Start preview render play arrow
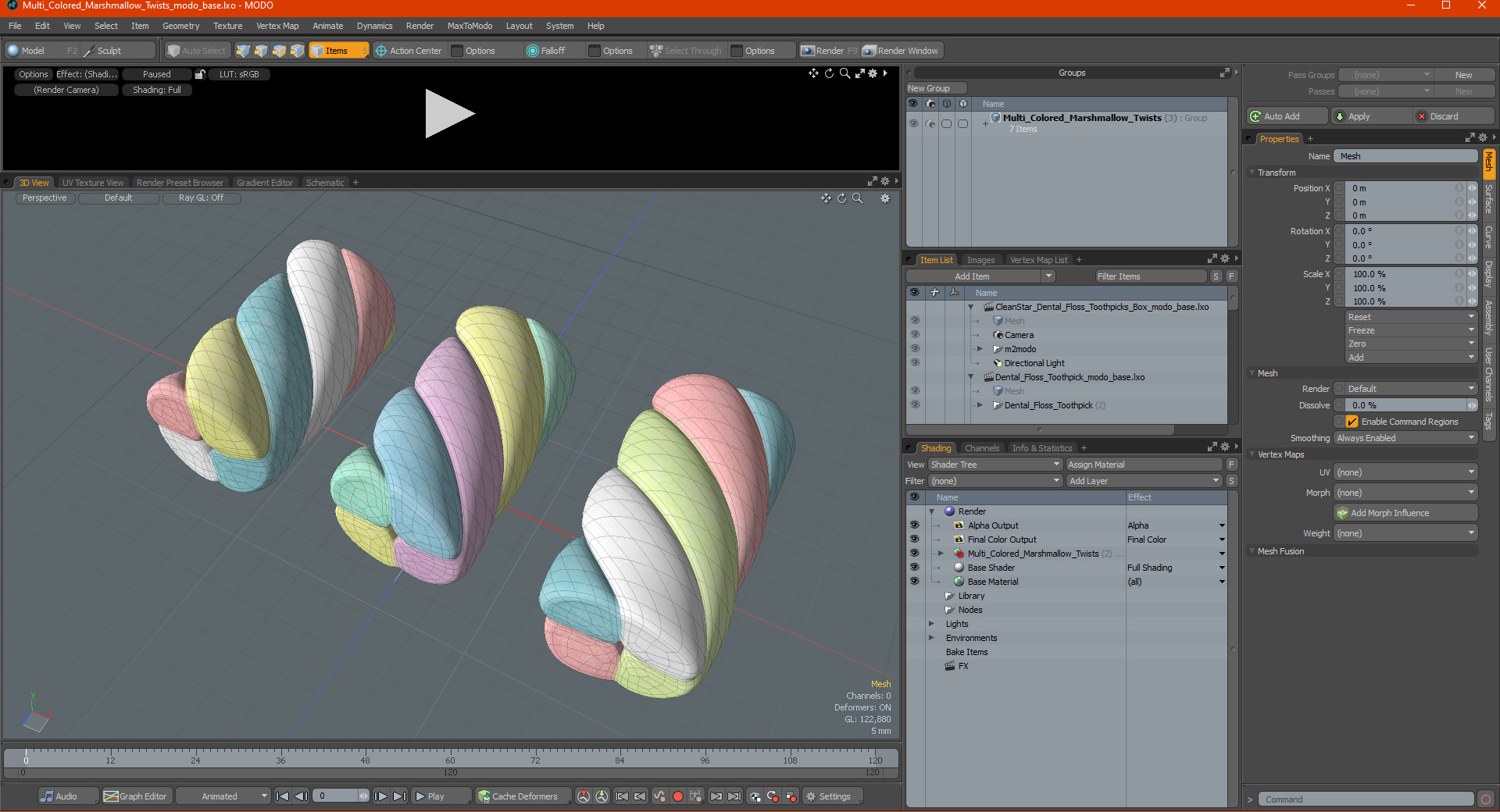 click(449, 114)
